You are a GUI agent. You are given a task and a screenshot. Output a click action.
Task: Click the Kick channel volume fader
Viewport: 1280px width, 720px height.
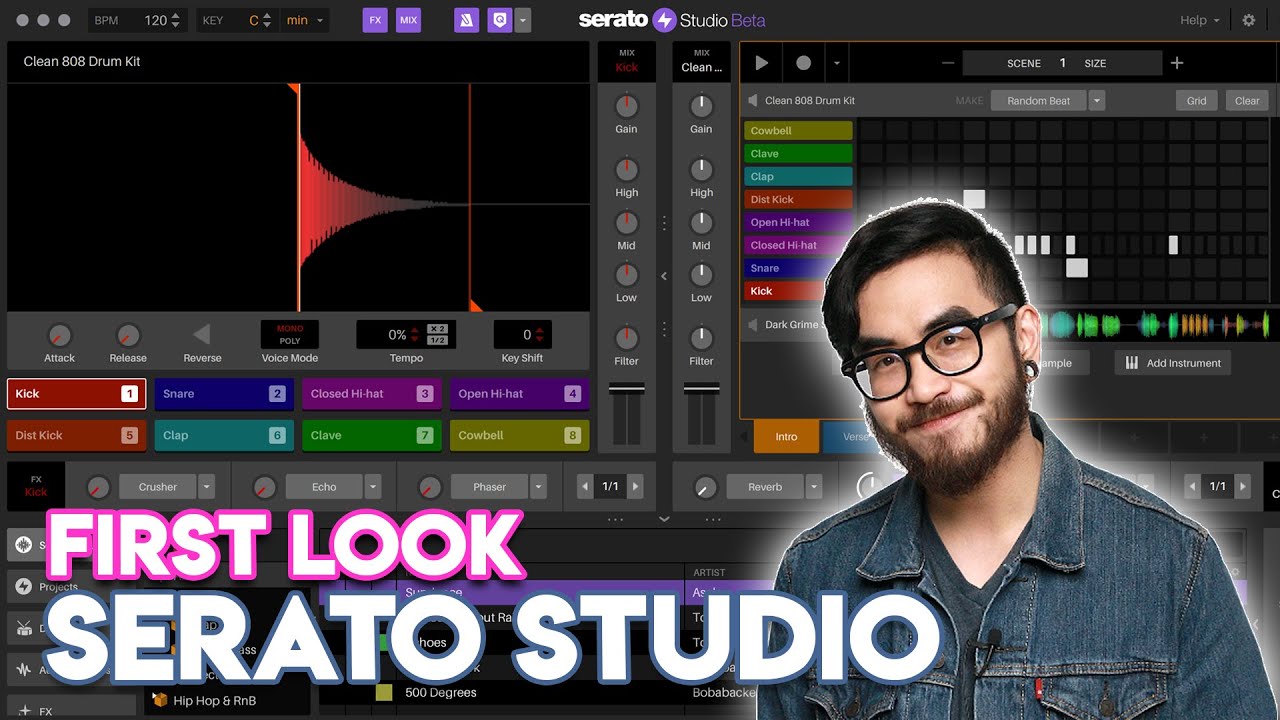tap(626, 388)
